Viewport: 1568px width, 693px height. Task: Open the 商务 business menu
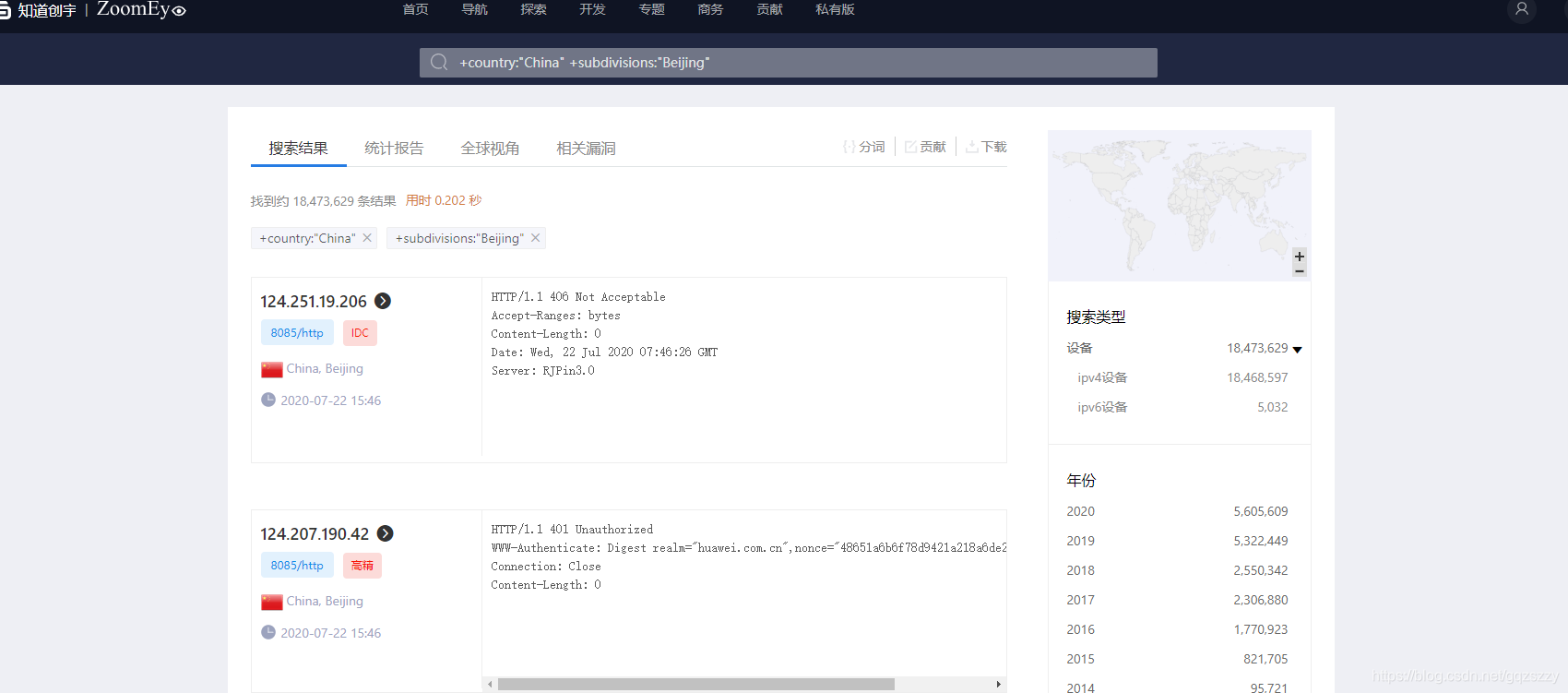[x=711, y=9]
